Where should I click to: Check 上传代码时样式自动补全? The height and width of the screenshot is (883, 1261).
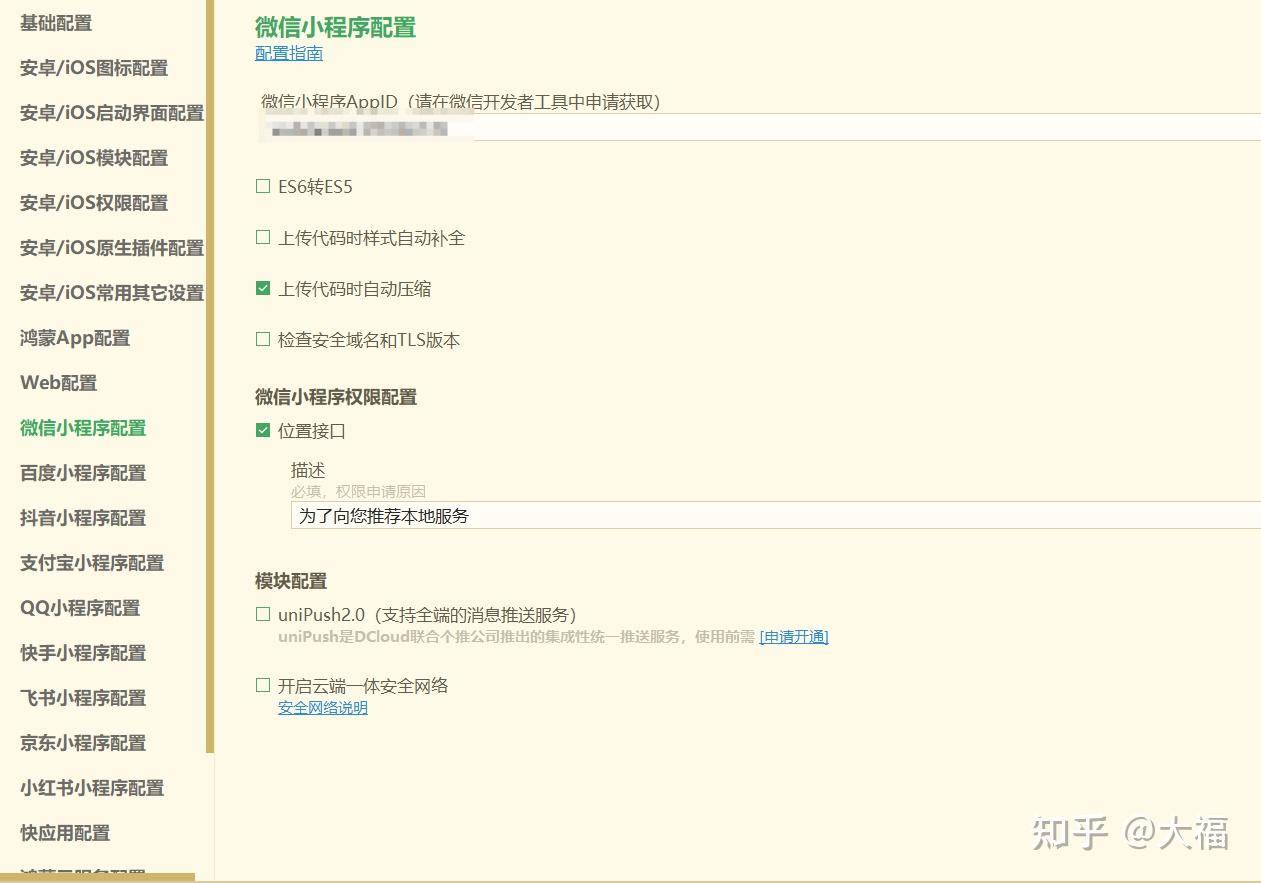[263, 237]
